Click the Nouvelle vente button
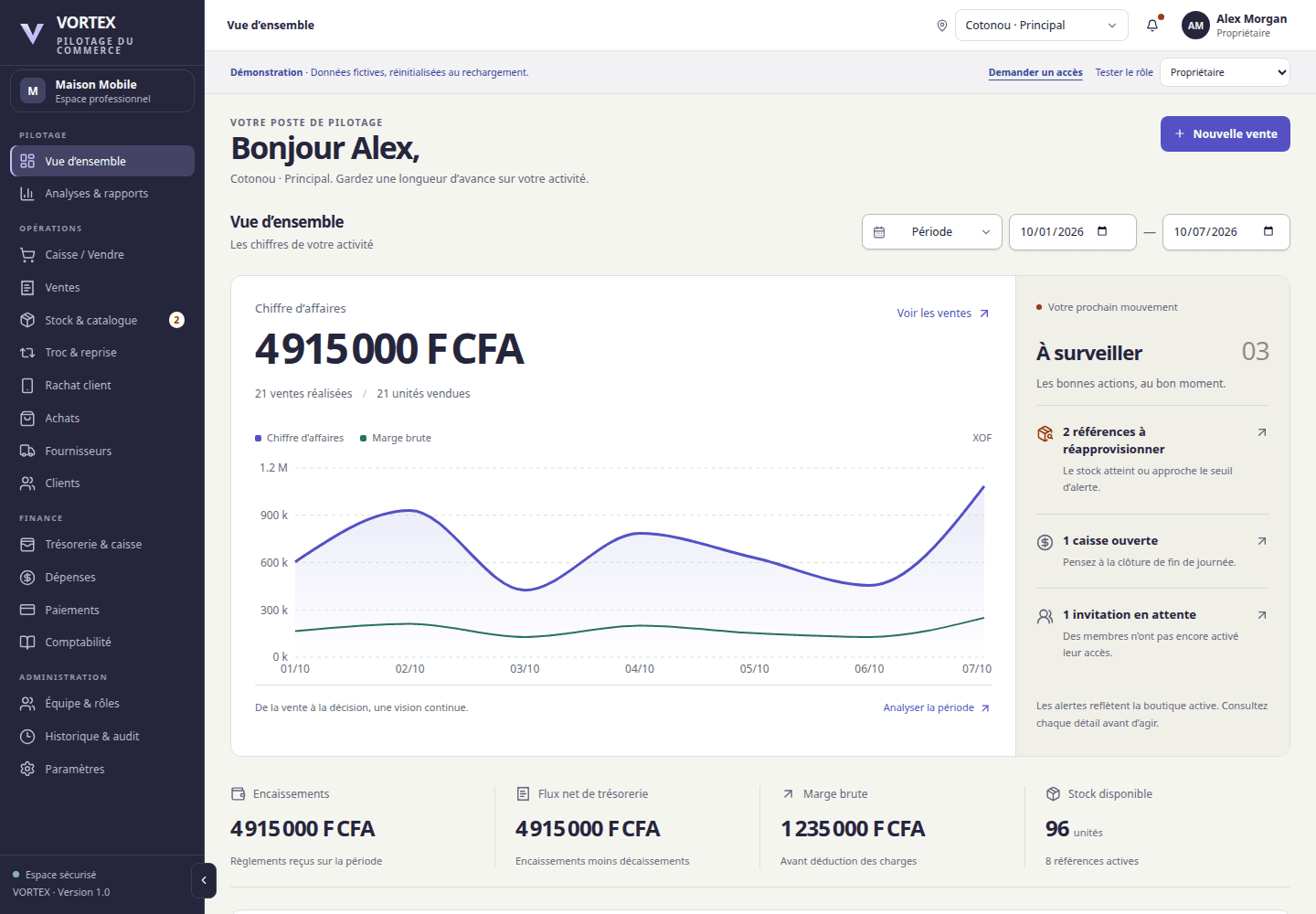Viewport: 1316px width, 914px height. pyautogui.click(x=1226, y=134)
